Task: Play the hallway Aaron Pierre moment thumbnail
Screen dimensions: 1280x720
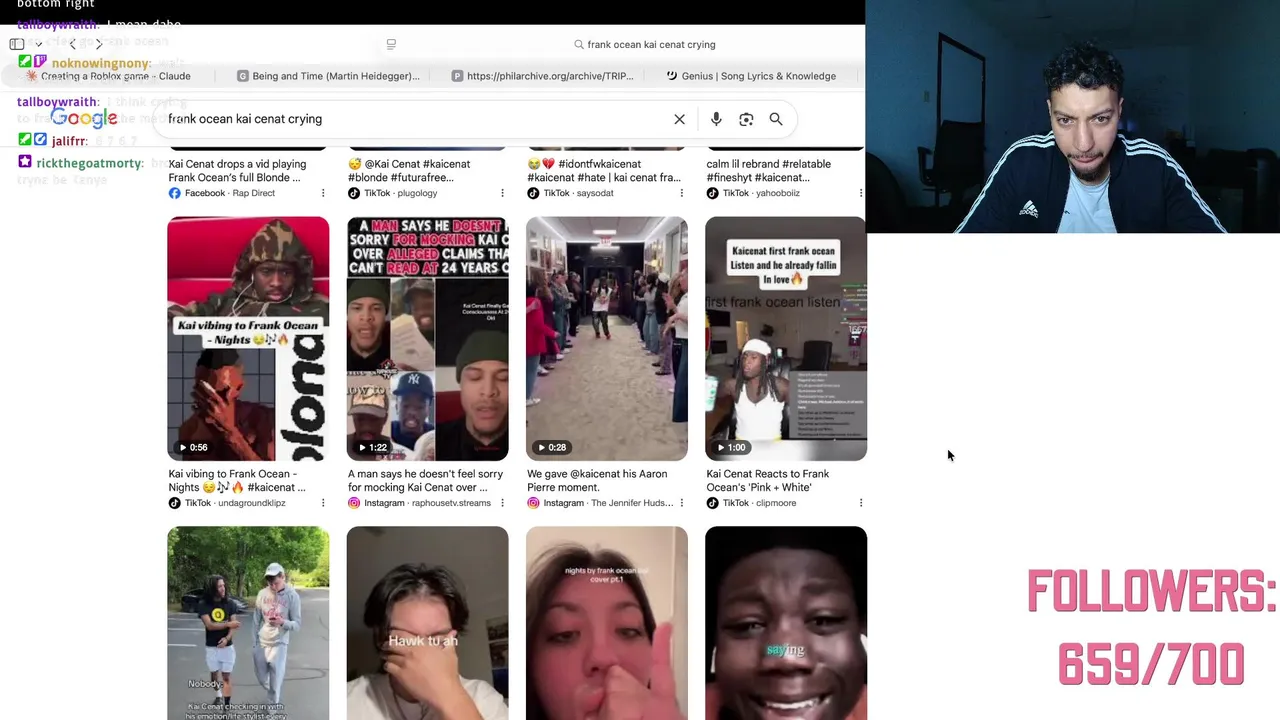Action: point(607,338)
